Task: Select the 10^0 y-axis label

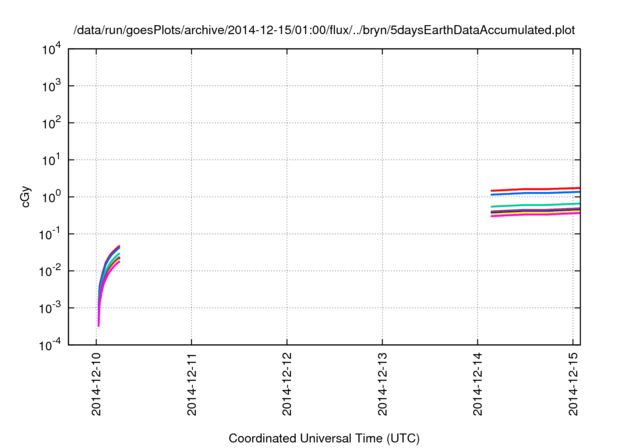Action: 52,197
